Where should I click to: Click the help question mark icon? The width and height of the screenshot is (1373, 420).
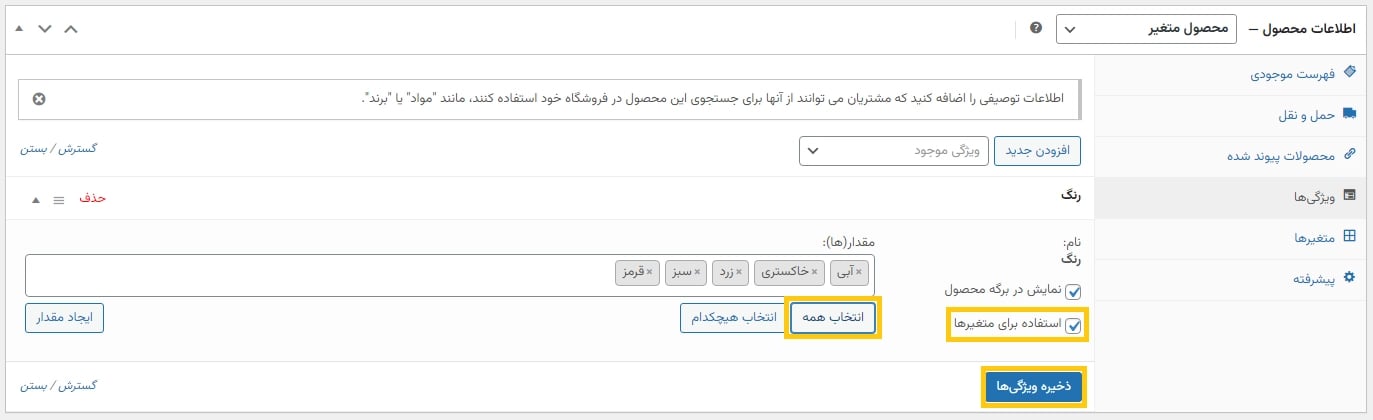[x=1035, y=28]
